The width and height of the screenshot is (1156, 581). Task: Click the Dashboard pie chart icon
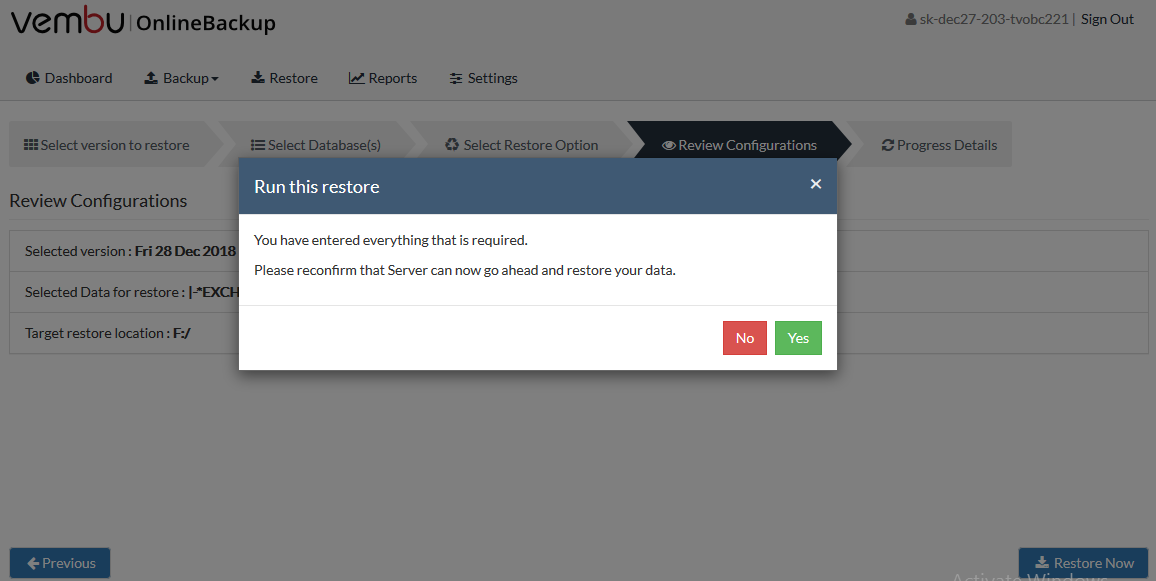32,78
